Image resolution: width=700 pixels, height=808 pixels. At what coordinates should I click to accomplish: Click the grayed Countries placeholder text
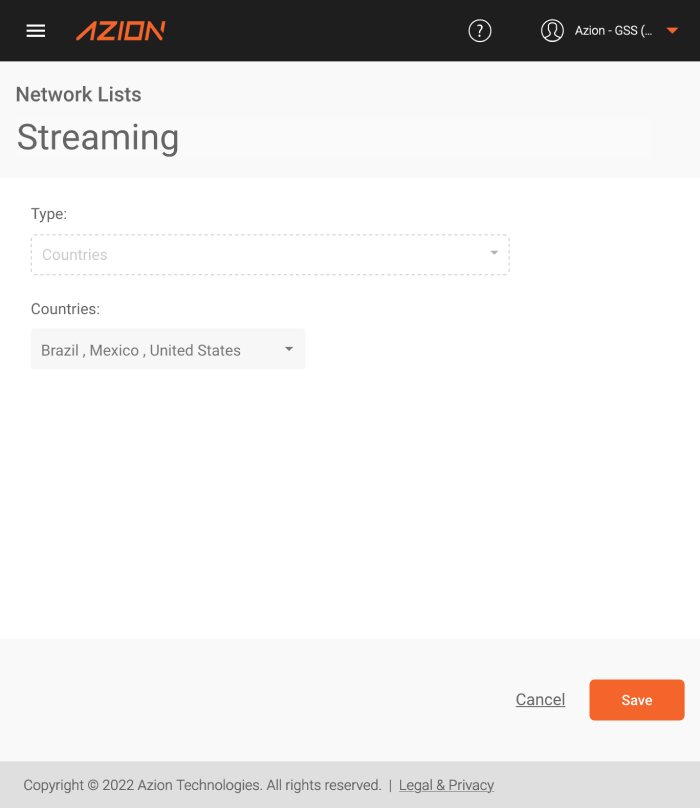75,255
